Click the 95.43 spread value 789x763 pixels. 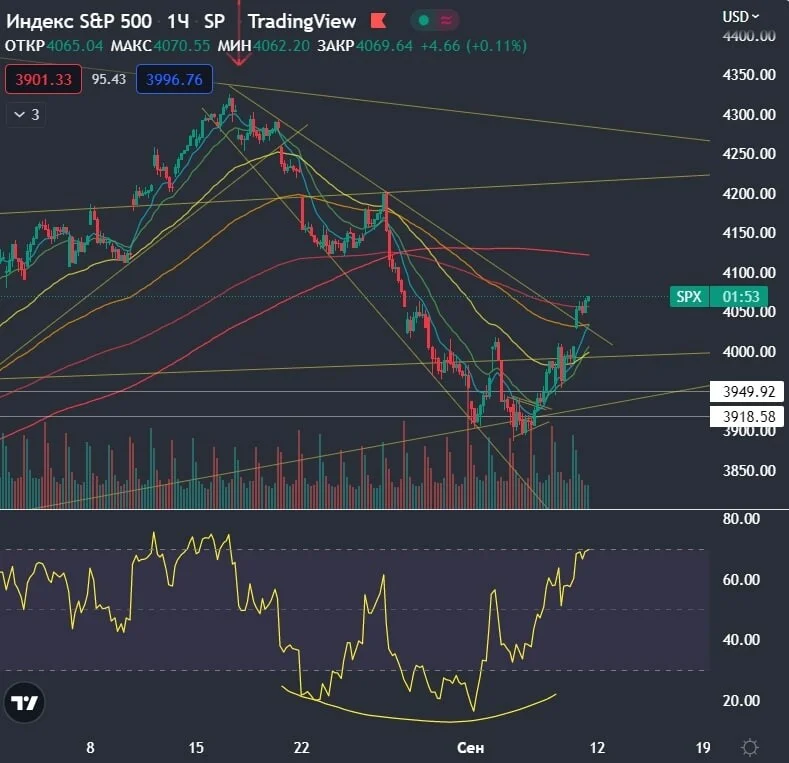coord(109,80)
